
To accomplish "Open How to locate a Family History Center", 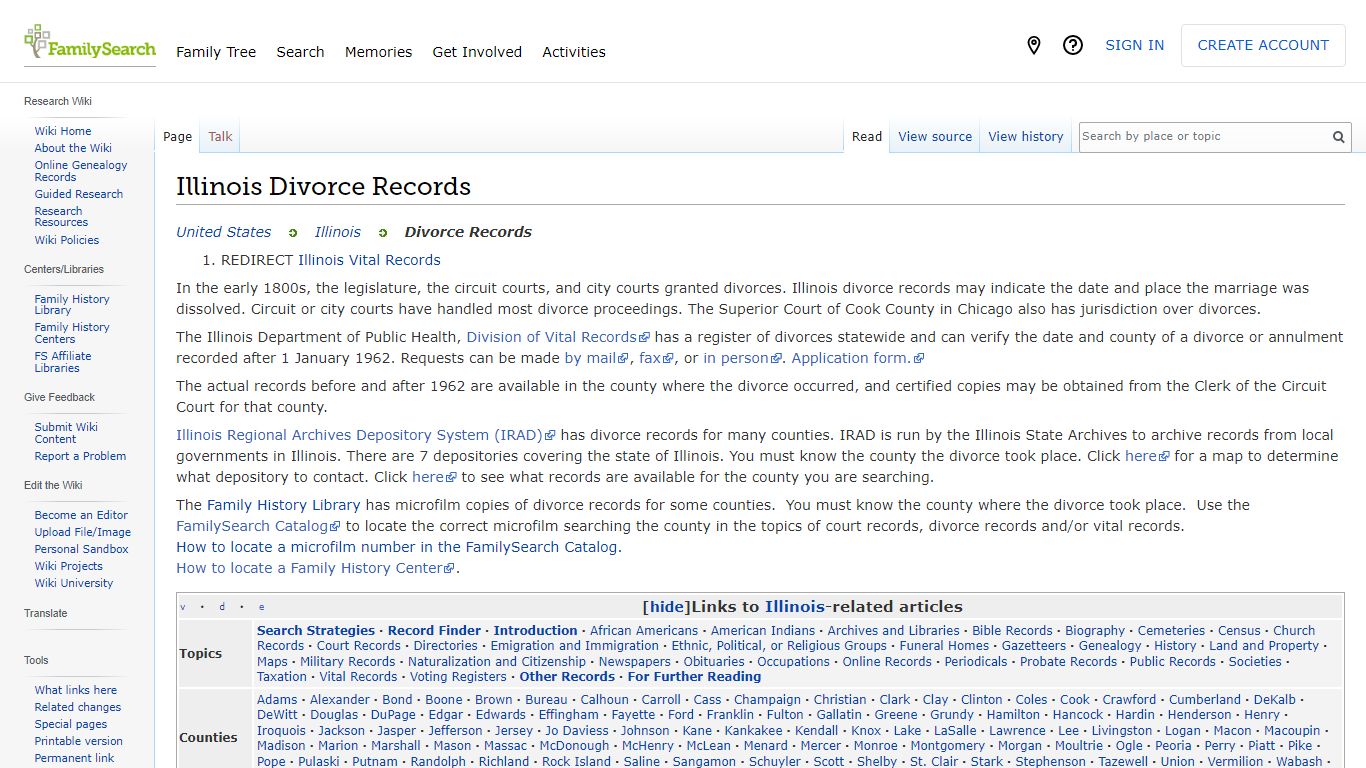I will tap(316, 568).
